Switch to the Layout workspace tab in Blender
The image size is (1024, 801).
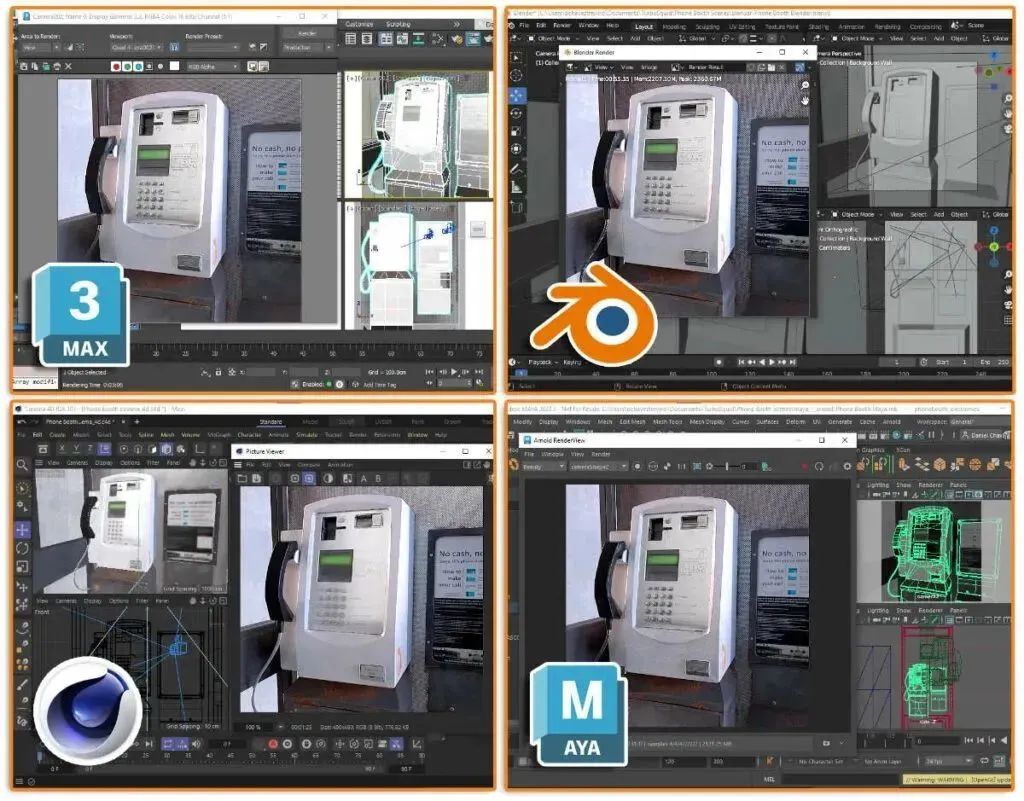point(644,27)
